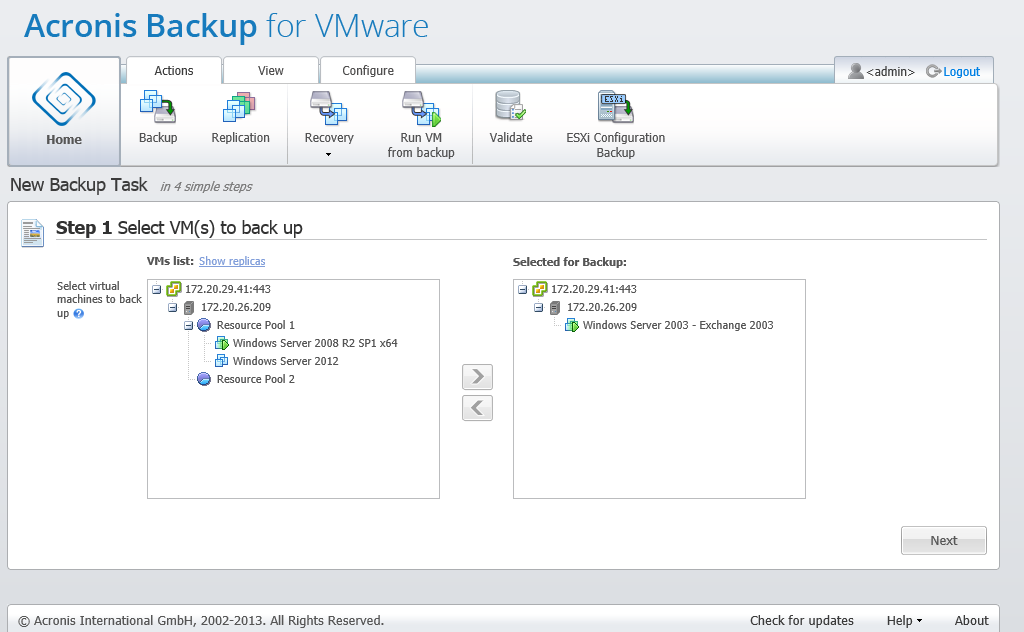Switch to the Configure tab
Screen dimensions: 1024x632
click(x=368, y=71)
